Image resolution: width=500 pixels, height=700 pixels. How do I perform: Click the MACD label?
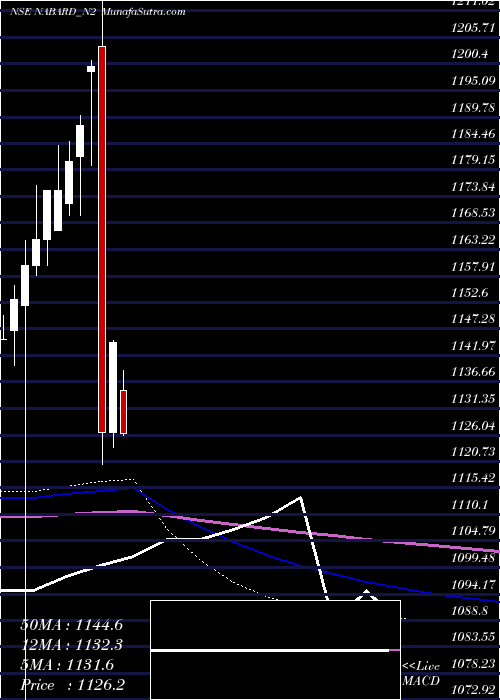(x=421, y=681)
